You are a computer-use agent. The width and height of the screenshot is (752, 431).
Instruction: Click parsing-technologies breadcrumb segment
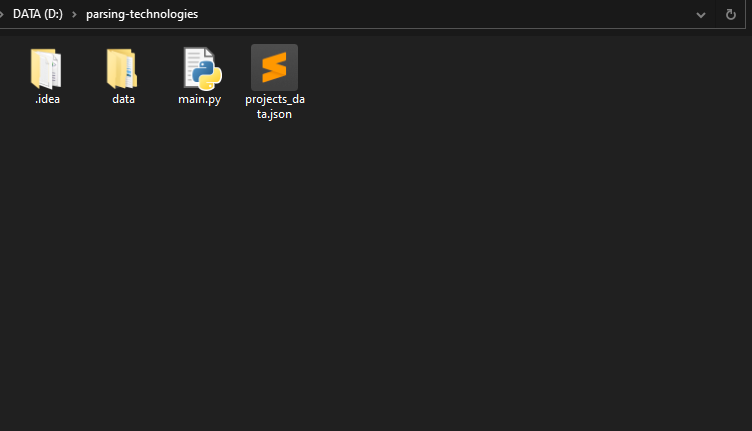(x=142, y=14)
